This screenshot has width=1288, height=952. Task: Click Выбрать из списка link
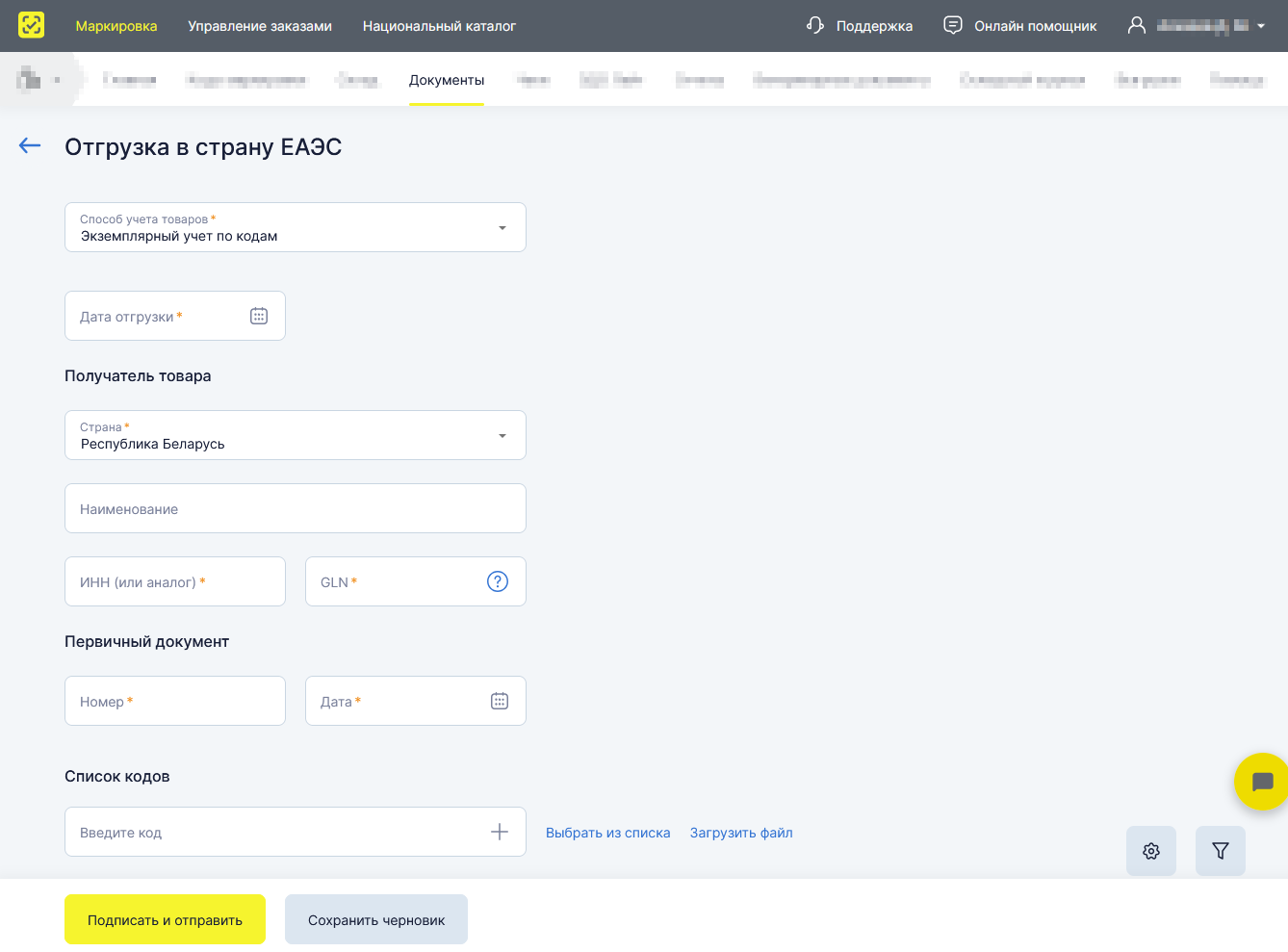[608, 833]
